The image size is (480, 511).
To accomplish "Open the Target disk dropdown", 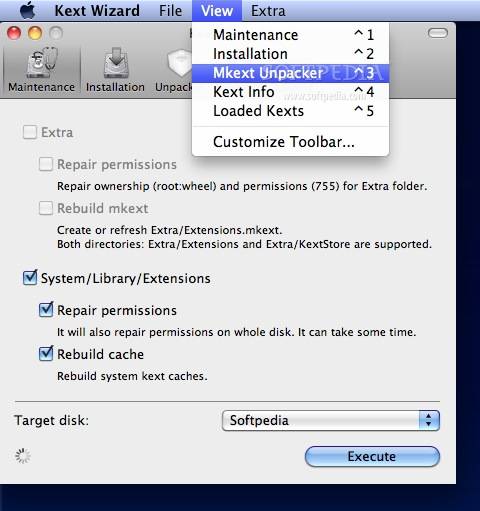I will tap(331, 420).
